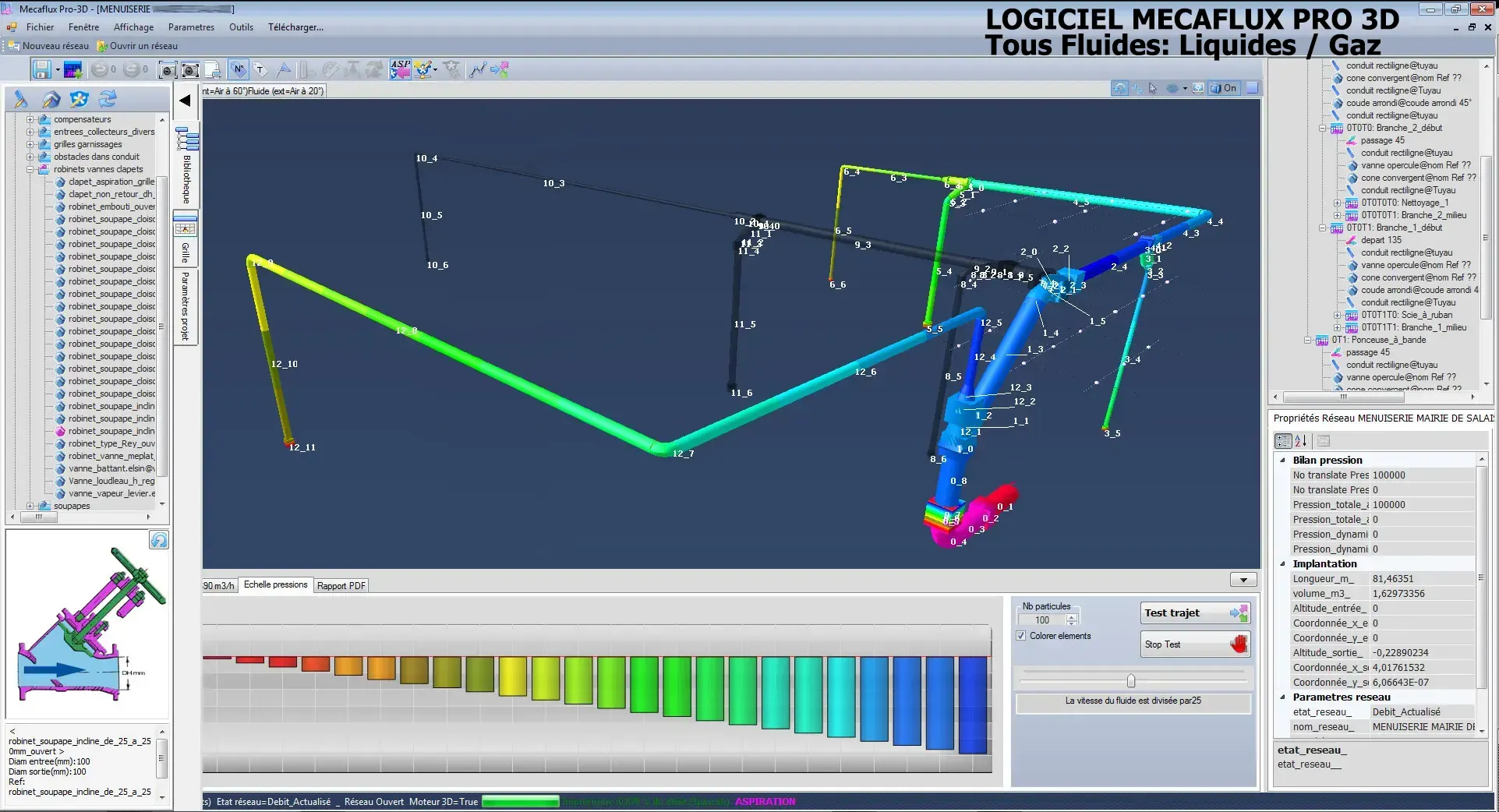Click the print document icon in toolbar
1499x812 pixels.
(x=213, y=70)
